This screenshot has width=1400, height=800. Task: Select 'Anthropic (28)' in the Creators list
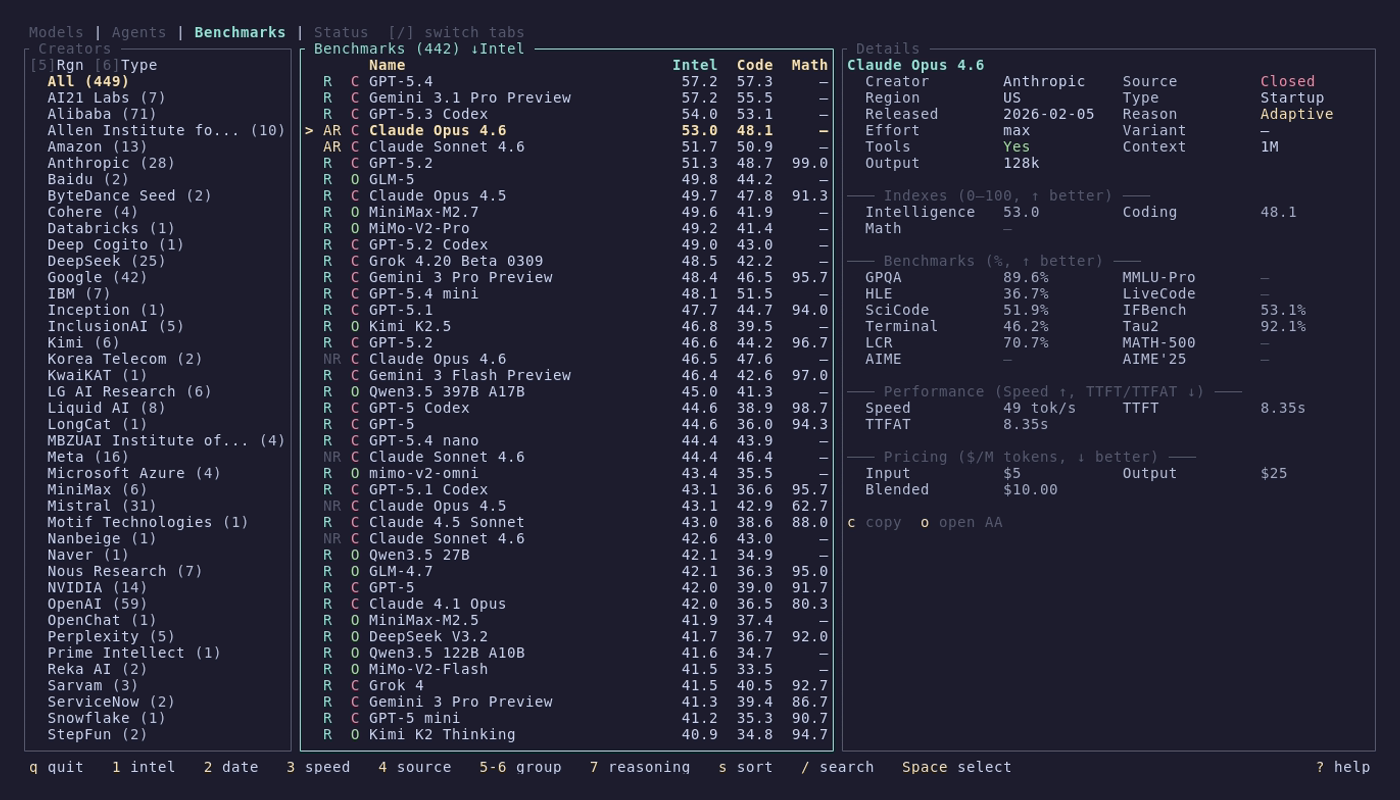[113, 162]
